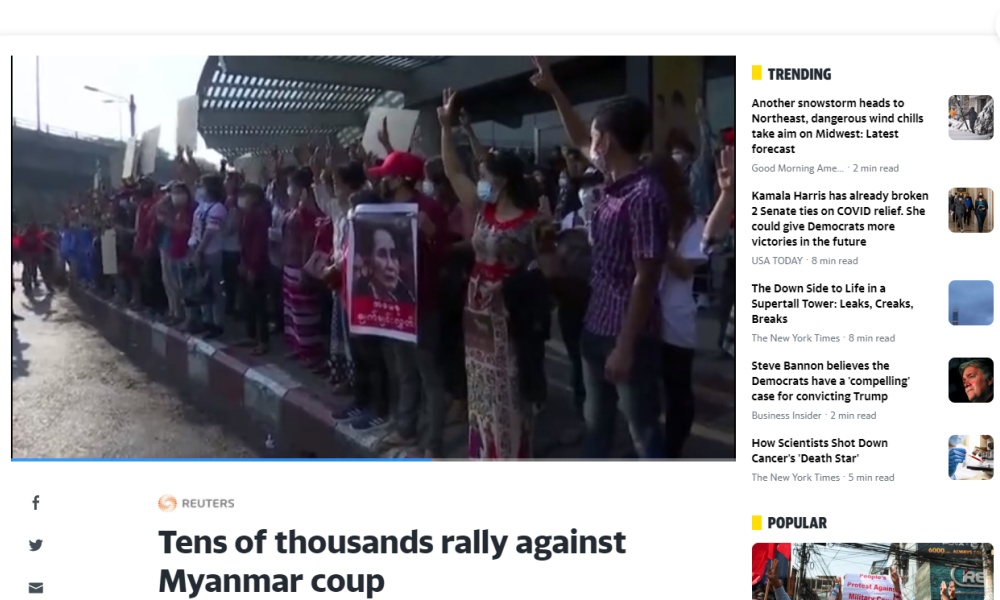Share article via Twitter icon
1000x600 pixels.
[x=36, y=545]
